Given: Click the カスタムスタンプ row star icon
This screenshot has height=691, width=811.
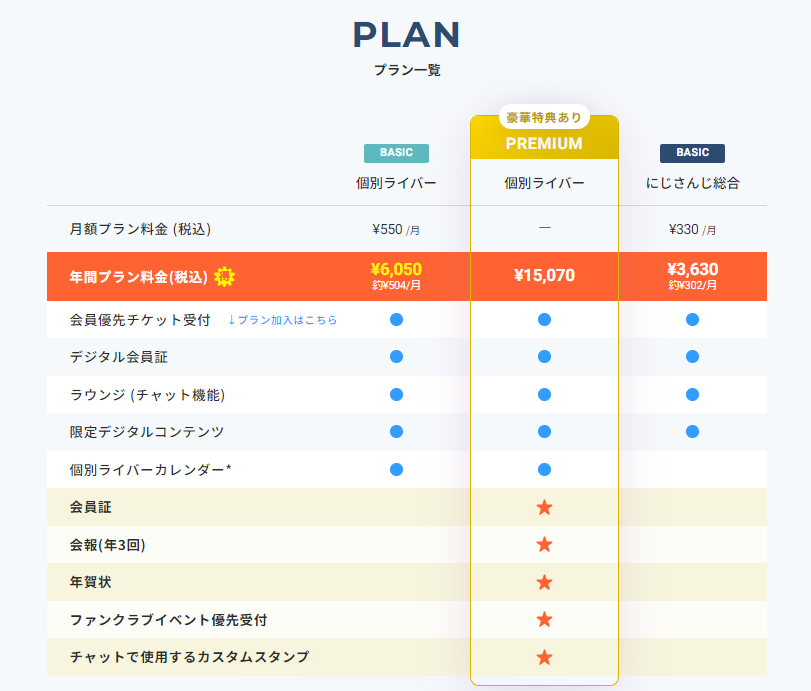Looking at the screenshot, I should point(544,657).
